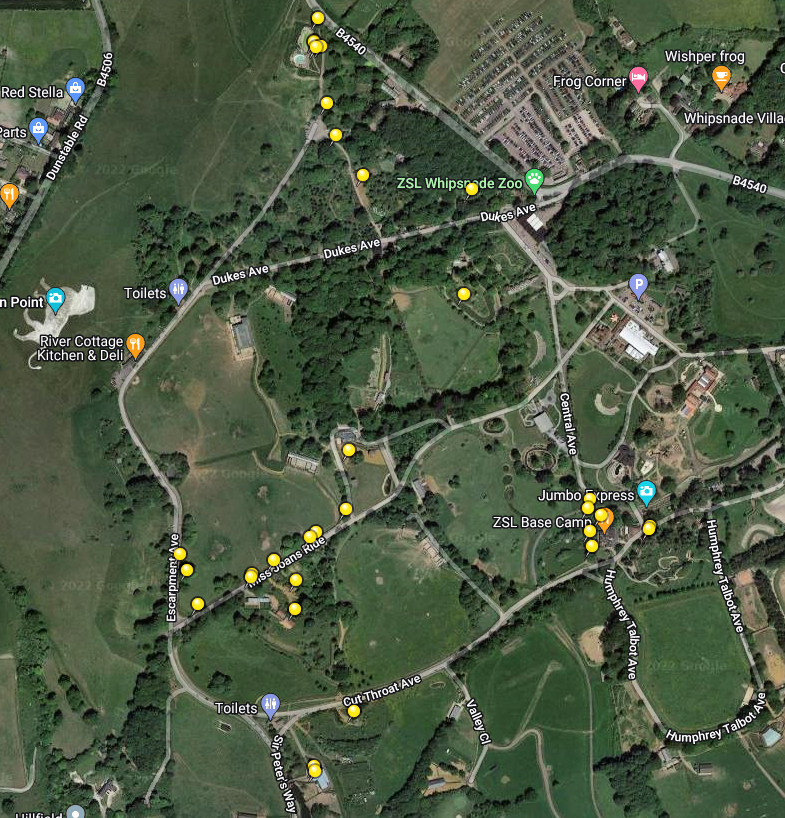Select the orange restaurant pin near Dunstable Rd
This screenshot has height=818, width=785.
coord(9,196)
